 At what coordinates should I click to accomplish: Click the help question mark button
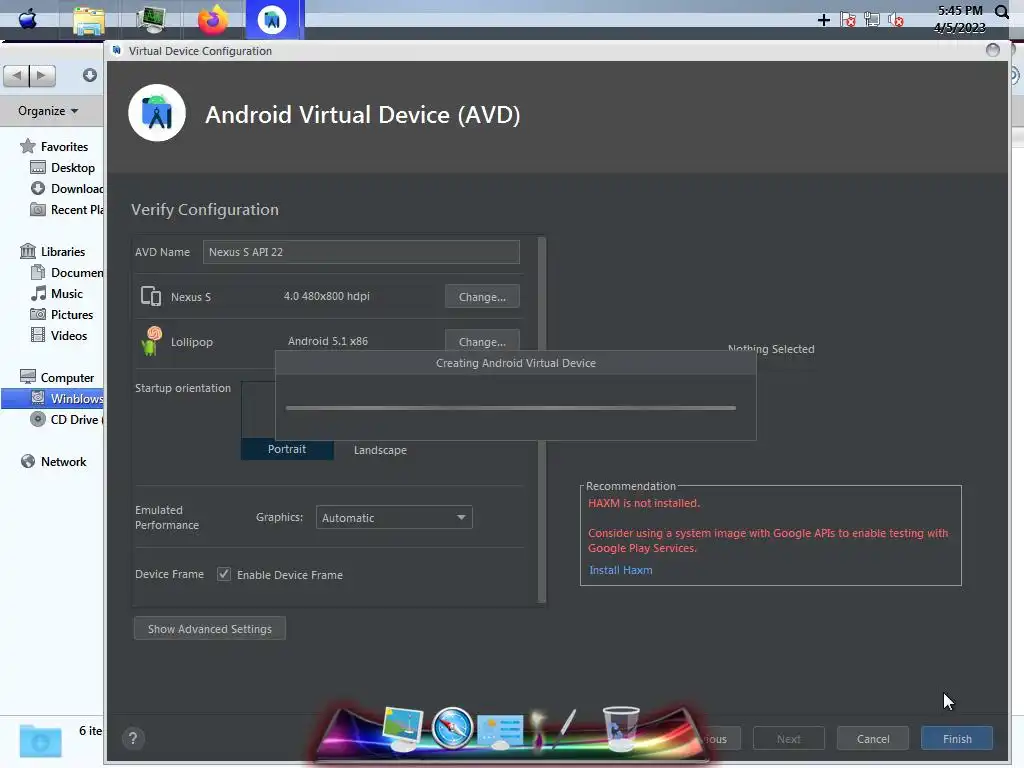pyautogui.click(x=133, y=739)
